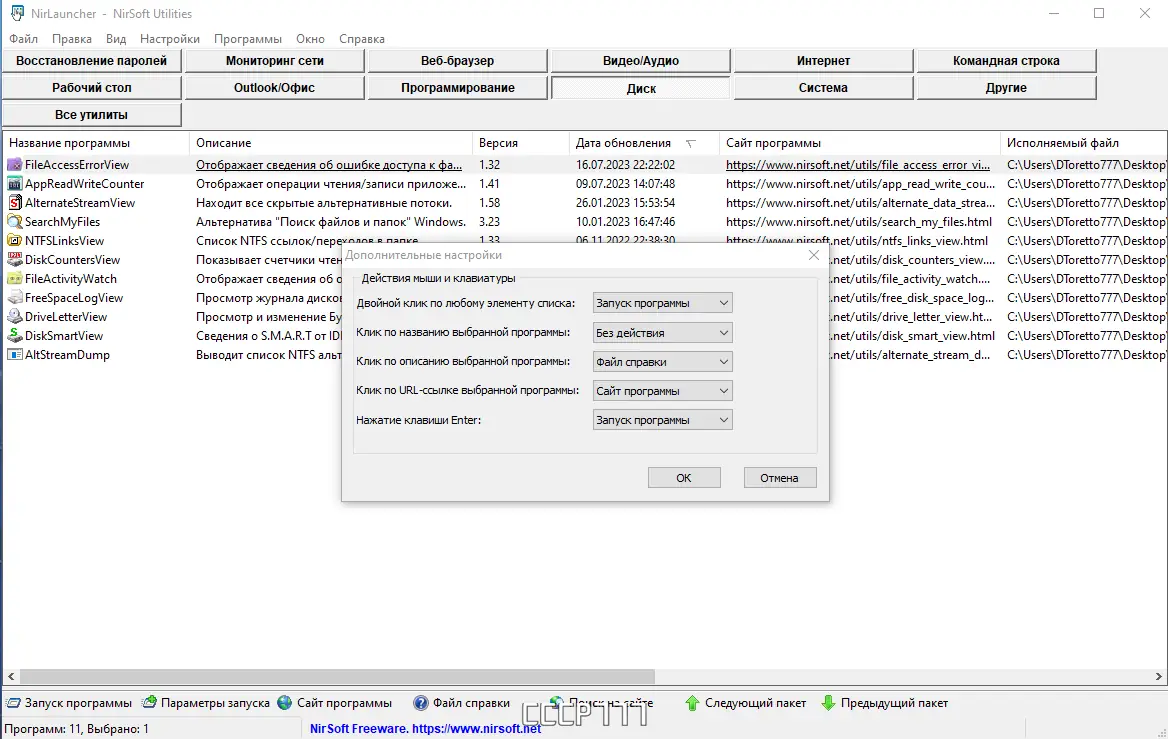Click the FileActivityWatch program icon

(x=14, y=279)
